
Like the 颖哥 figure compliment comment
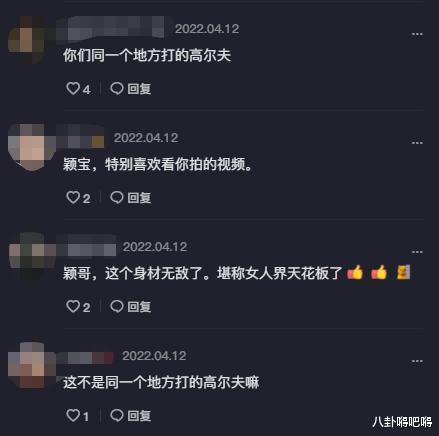pos(73,307)
